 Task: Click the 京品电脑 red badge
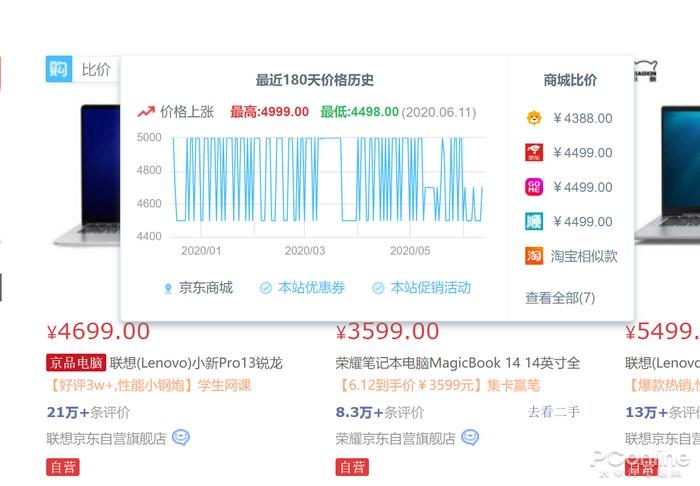tap(76, 363)
